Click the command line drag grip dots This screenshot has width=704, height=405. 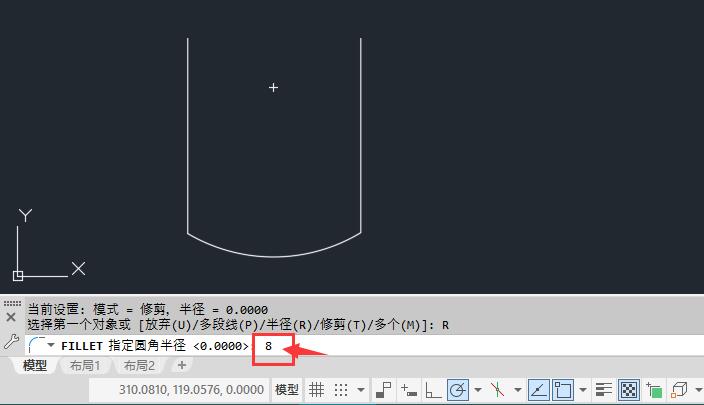coord(12,304)
